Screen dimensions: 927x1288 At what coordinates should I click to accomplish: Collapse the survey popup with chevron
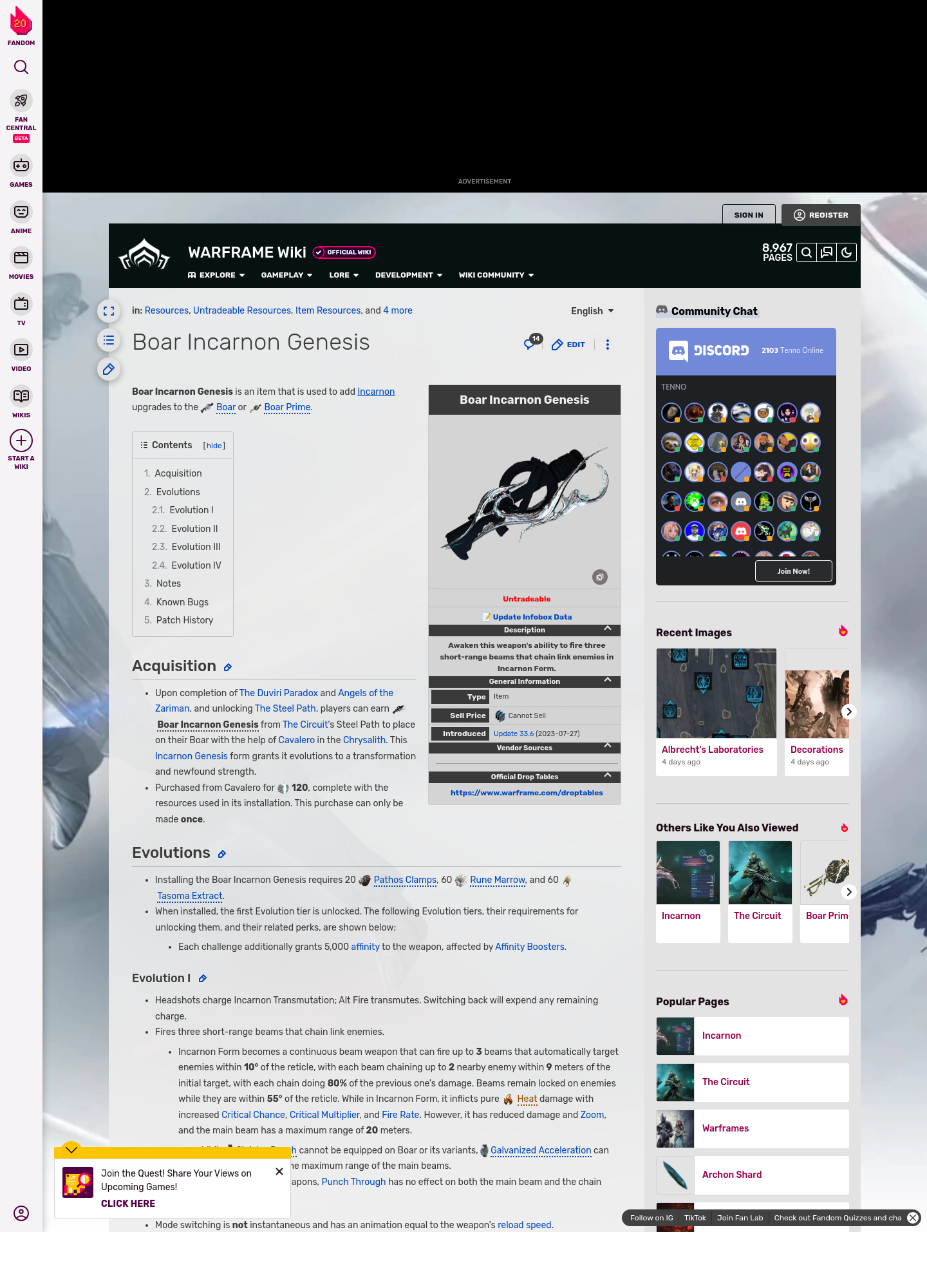[71, 1150]
